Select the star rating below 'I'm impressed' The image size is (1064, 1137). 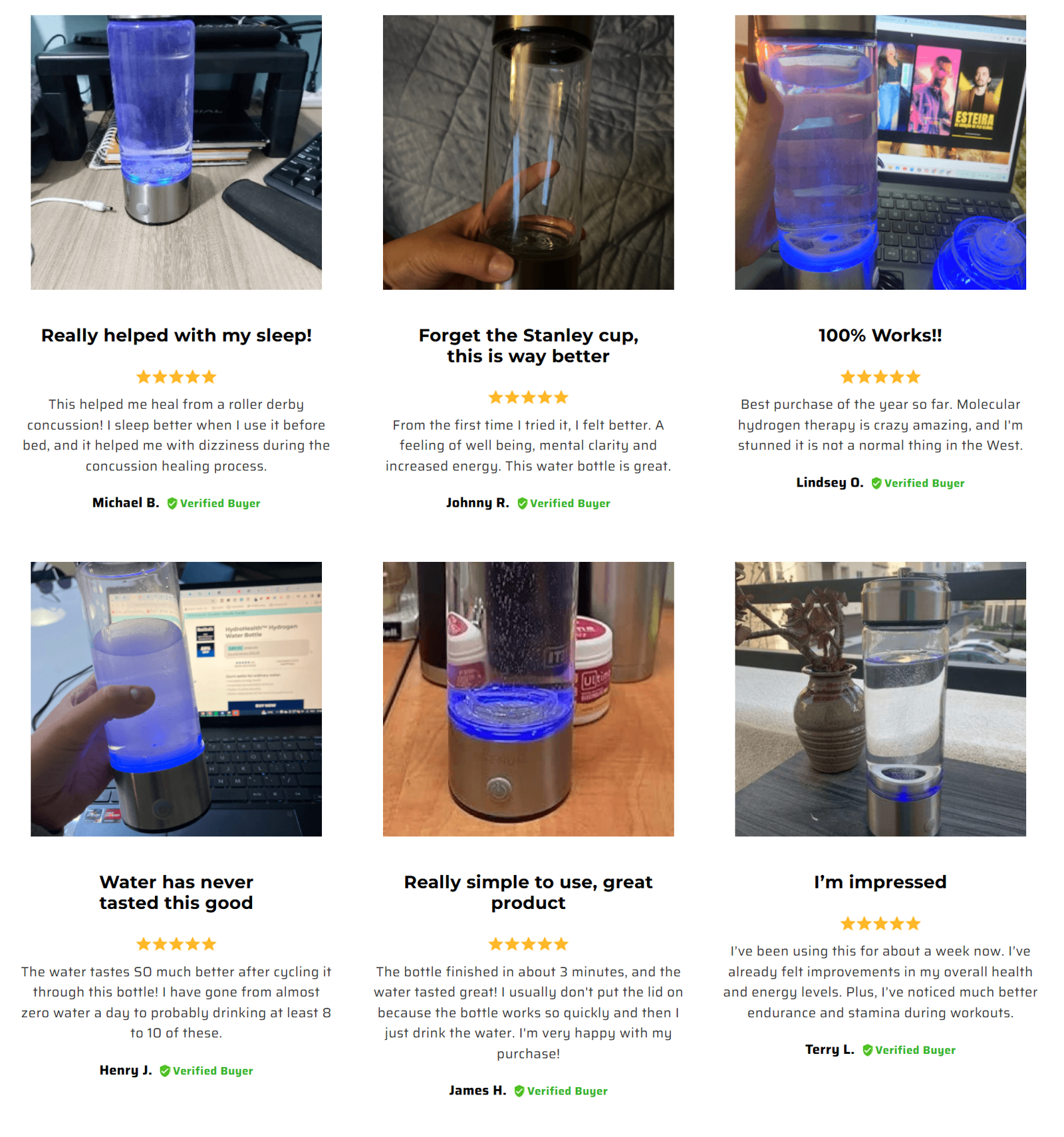[x=880, y=924]
